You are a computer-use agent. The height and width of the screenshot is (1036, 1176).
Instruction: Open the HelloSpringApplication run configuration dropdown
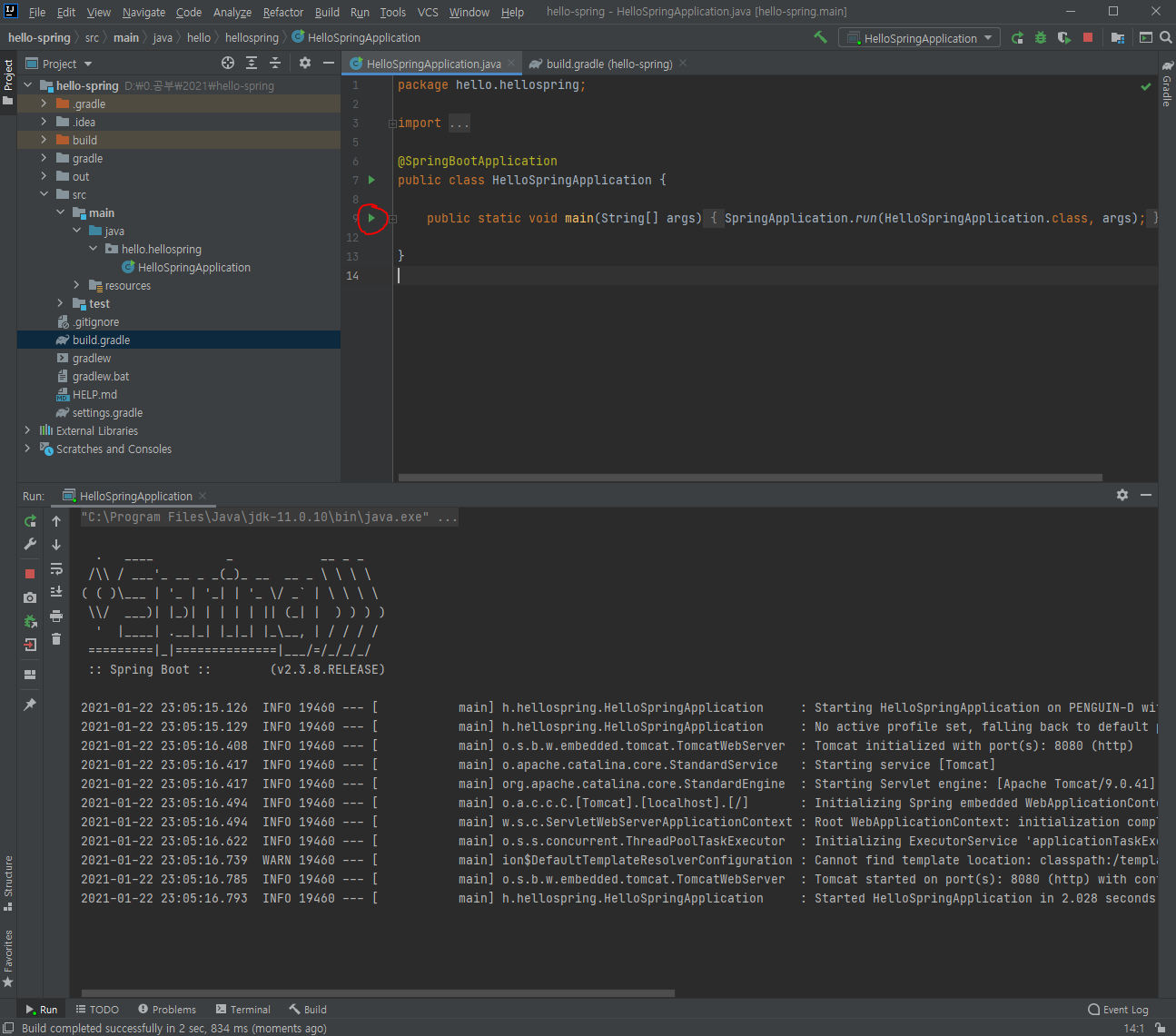click(919, 38)
